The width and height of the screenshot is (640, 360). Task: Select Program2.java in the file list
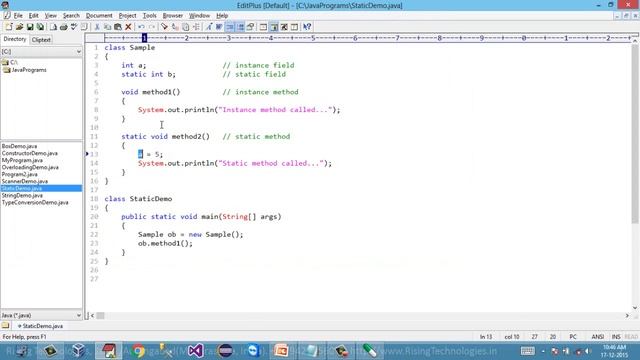20,174
